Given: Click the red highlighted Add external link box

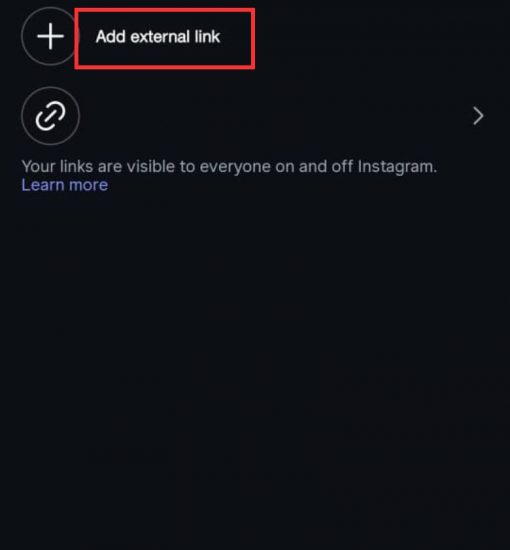Looking at the screenshot, I should (165, 39).
